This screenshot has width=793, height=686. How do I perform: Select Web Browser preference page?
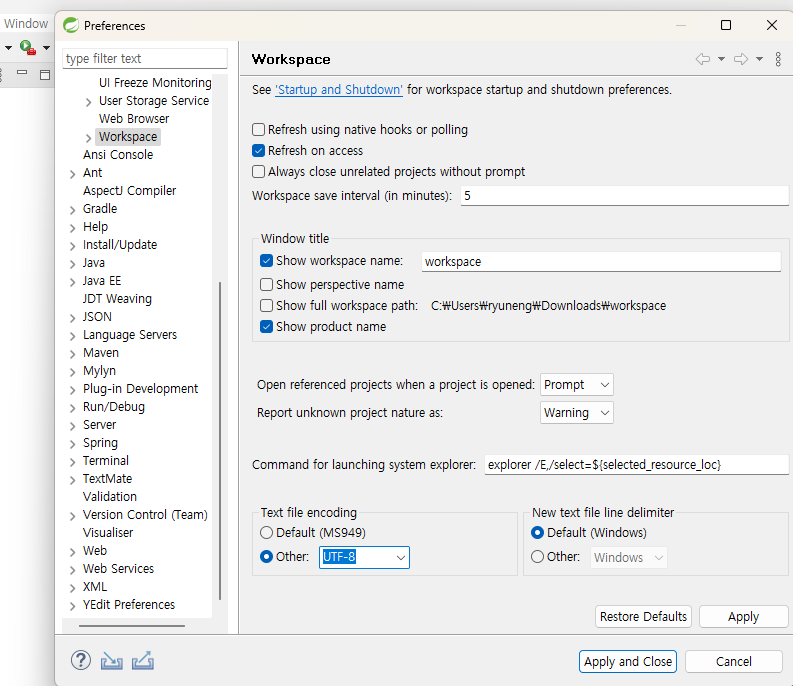pyautogui.click(x=134, y=118)
